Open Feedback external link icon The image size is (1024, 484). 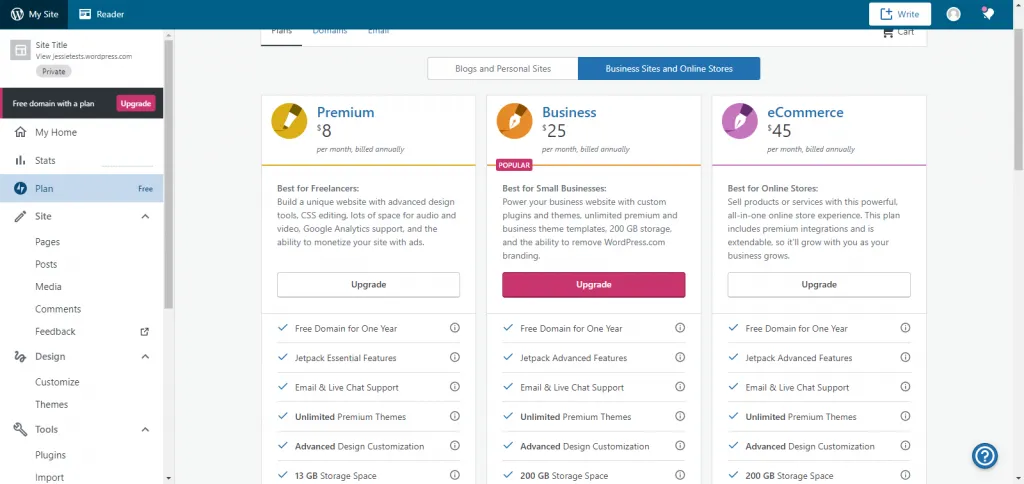(x=145, y=332)
